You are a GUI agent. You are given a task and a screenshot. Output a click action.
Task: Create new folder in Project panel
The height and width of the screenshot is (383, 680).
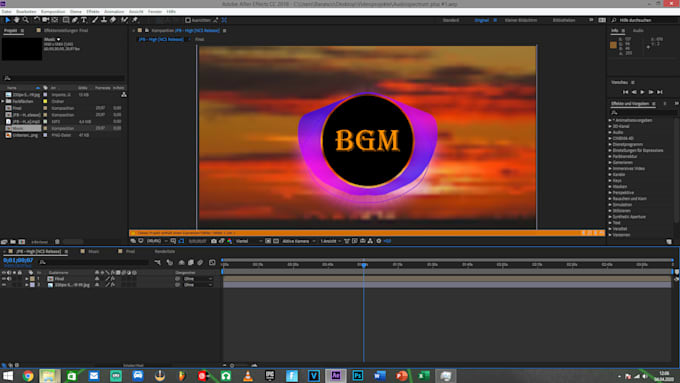coord(13,242)
